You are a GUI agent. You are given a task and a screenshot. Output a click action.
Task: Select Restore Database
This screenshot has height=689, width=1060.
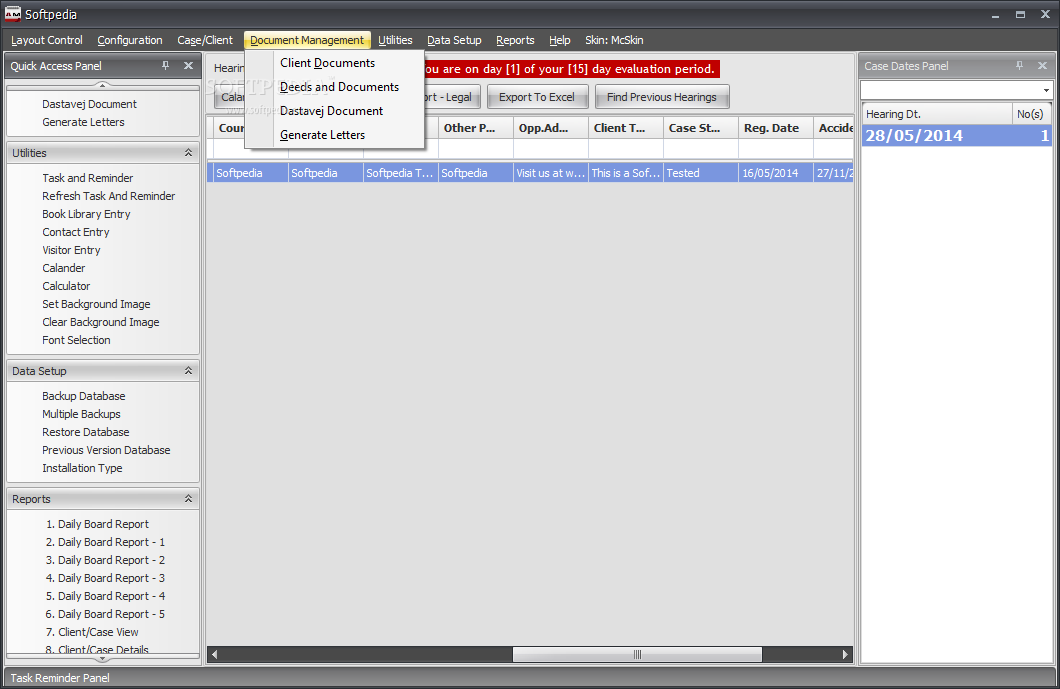86,432
